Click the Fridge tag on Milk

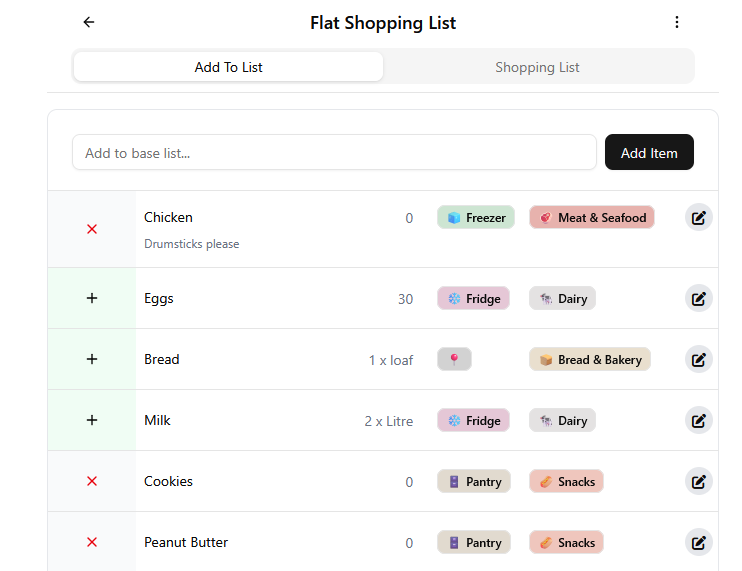pos(473,421)
